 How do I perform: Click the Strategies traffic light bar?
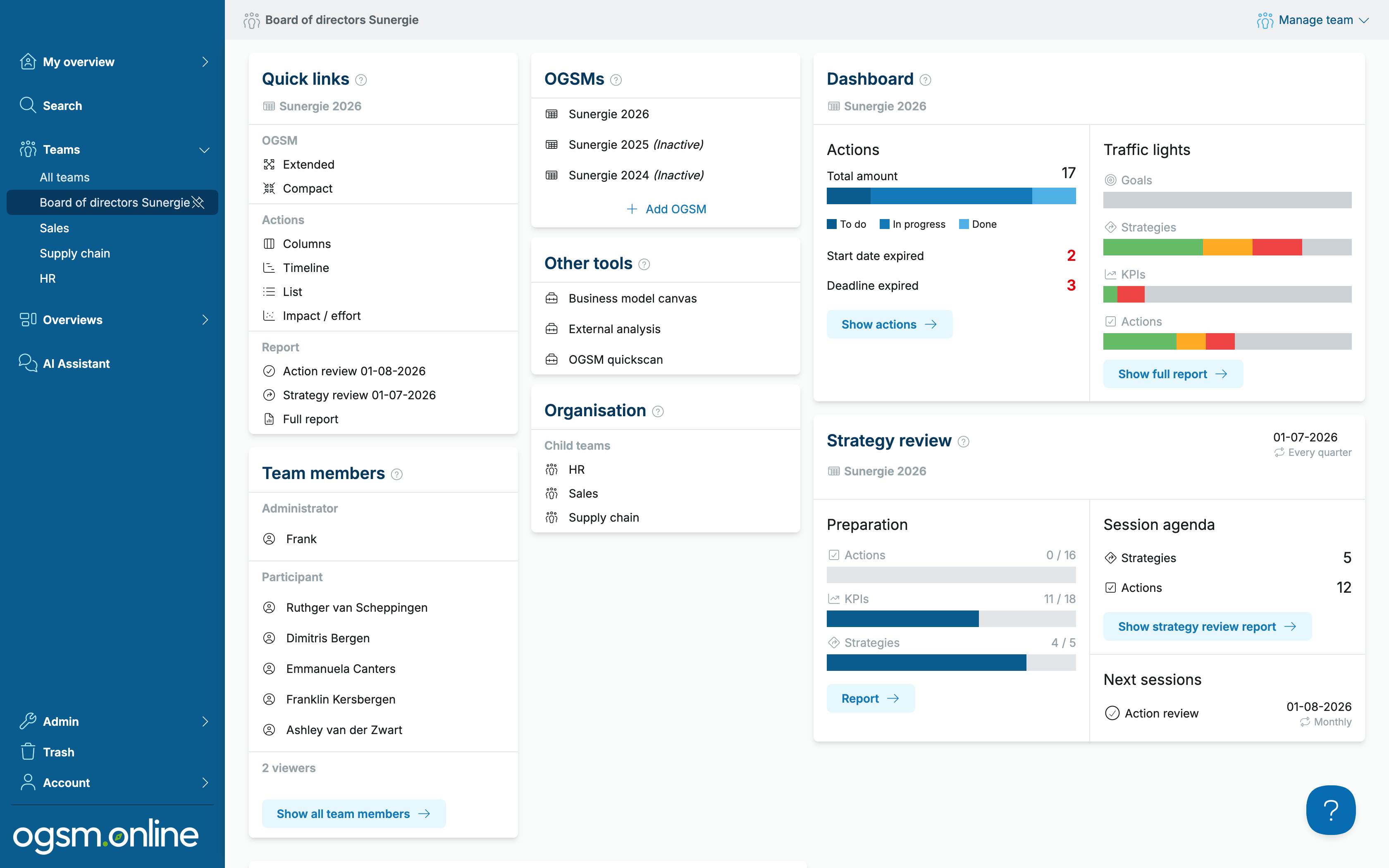click(x=1227, y=247)
